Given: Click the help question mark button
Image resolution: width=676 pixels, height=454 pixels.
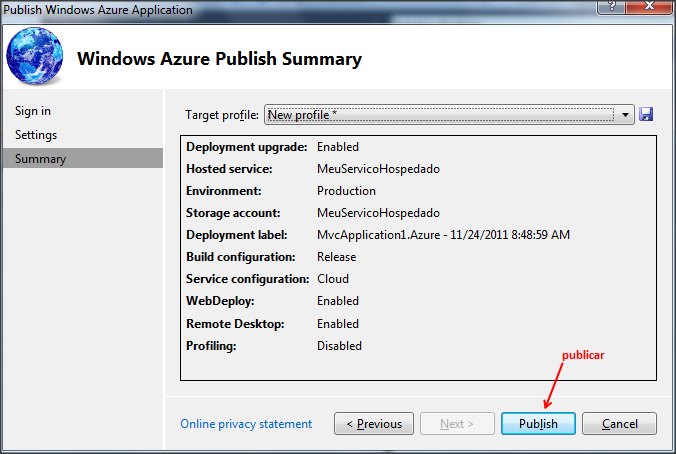Looking at the screenshot, I should pos(611,6).
